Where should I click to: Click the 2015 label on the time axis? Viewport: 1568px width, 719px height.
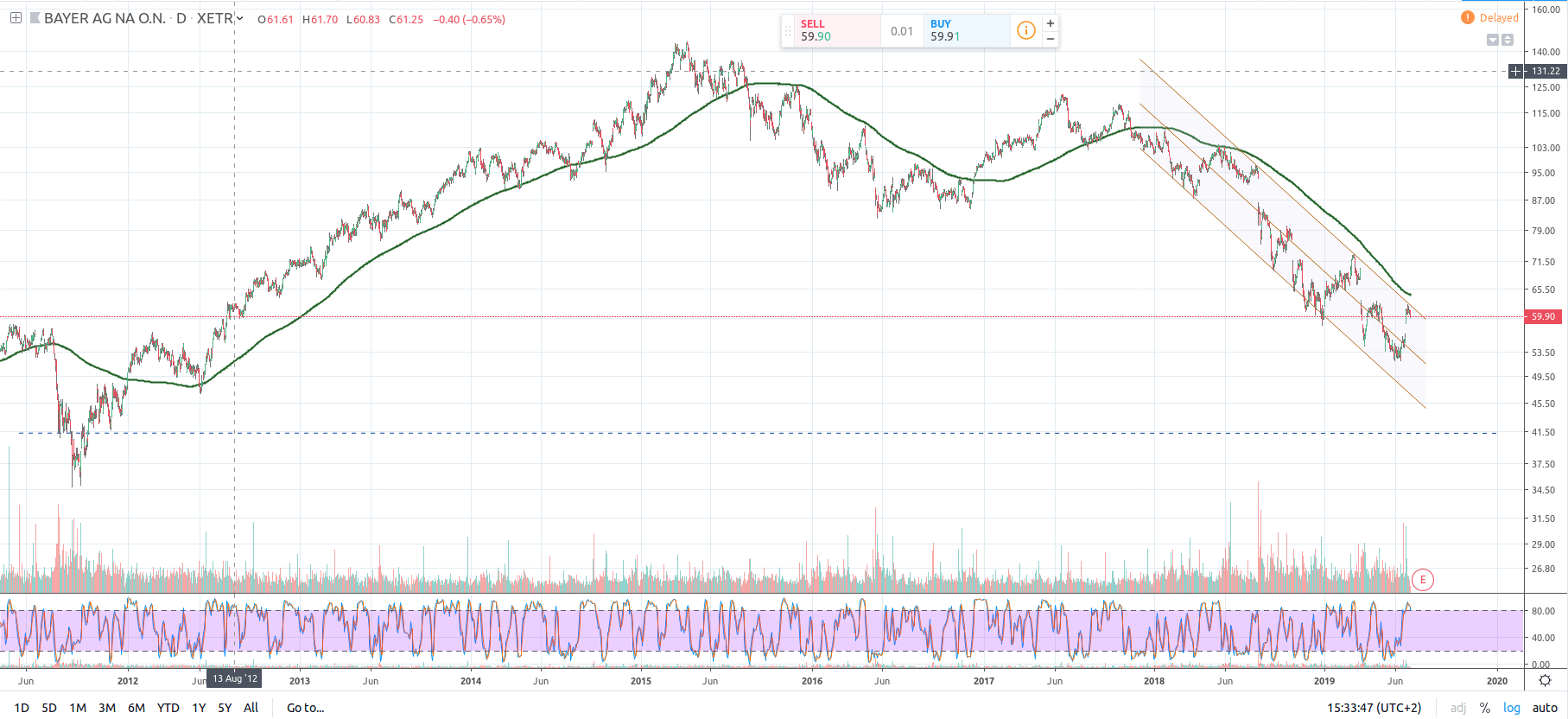click(x=641, y=681)
